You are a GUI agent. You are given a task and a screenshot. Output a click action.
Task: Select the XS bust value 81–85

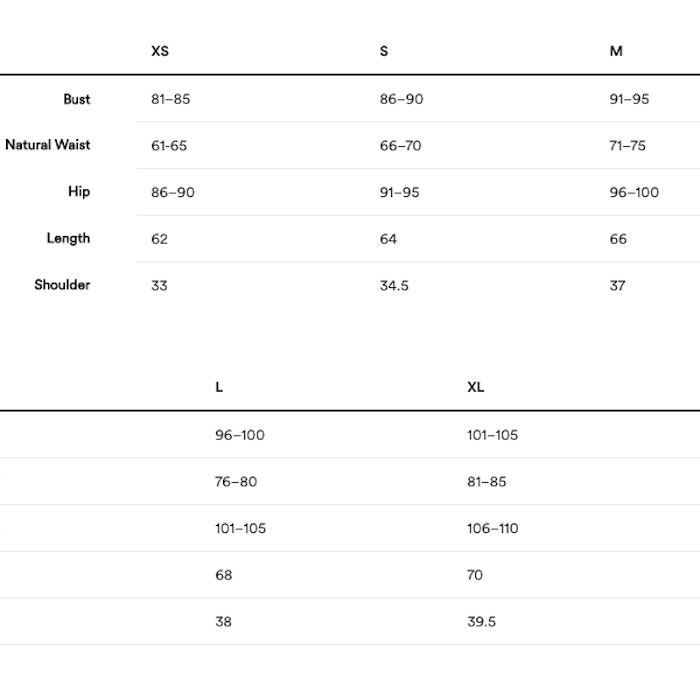171,99
